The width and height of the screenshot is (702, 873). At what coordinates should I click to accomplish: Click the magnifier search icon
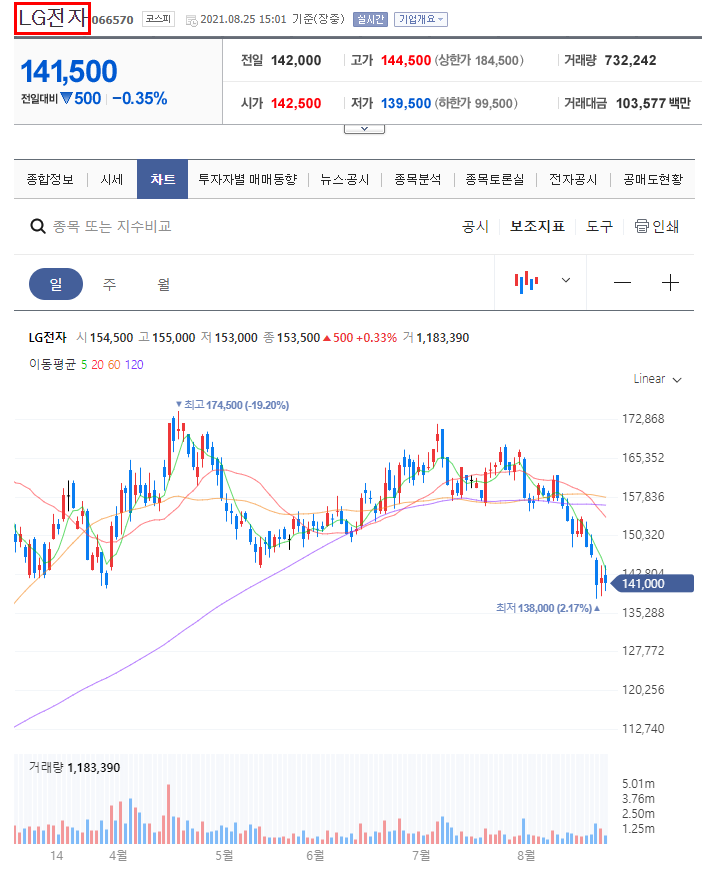(37, 226)
